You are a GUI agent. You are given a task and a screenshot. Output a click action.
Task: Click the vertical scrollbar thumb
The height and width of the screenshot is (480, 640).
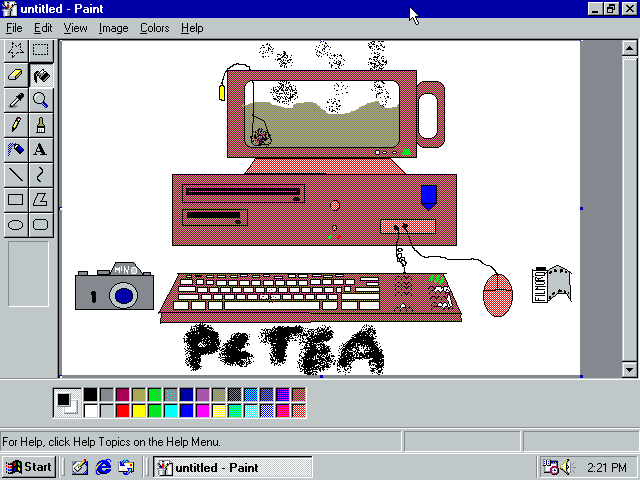click(629, 209)
